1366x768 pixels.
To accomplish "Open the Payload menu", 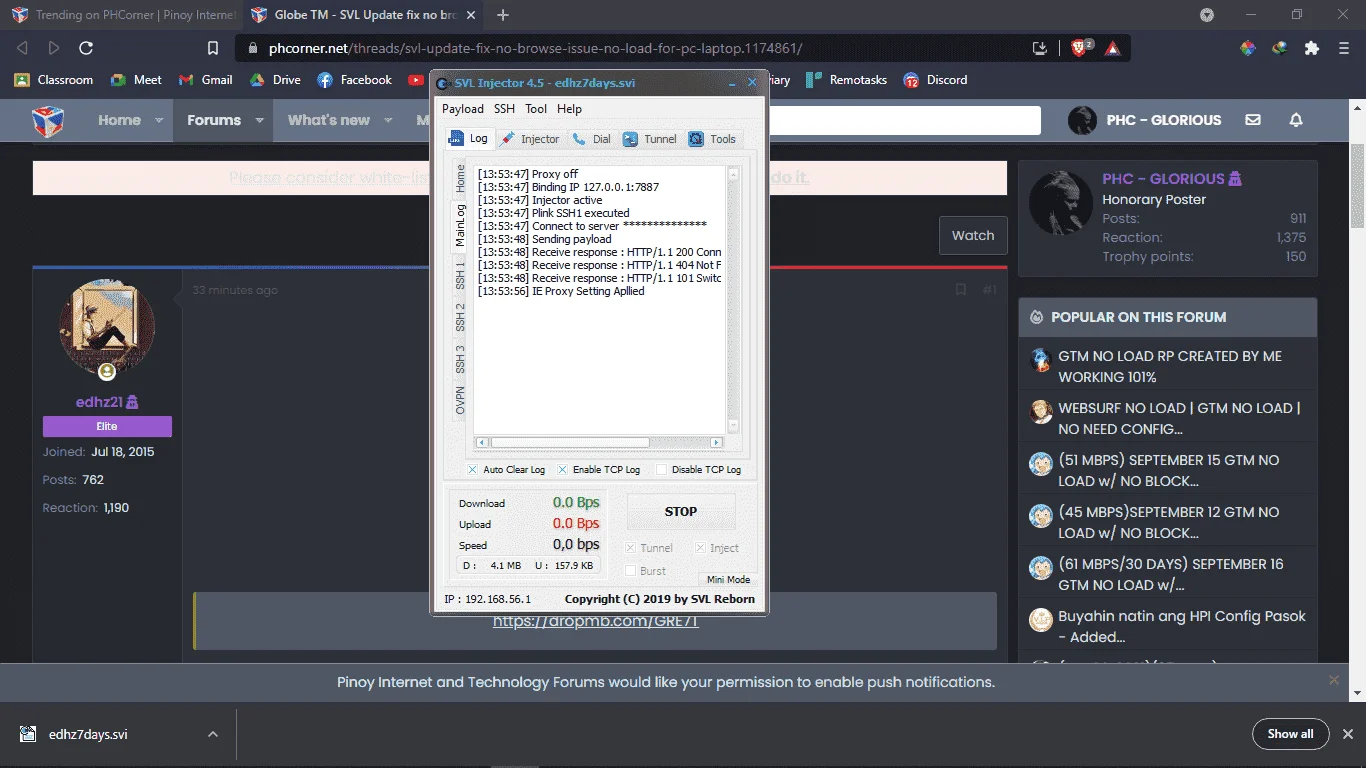I will [x=463, y=109].
